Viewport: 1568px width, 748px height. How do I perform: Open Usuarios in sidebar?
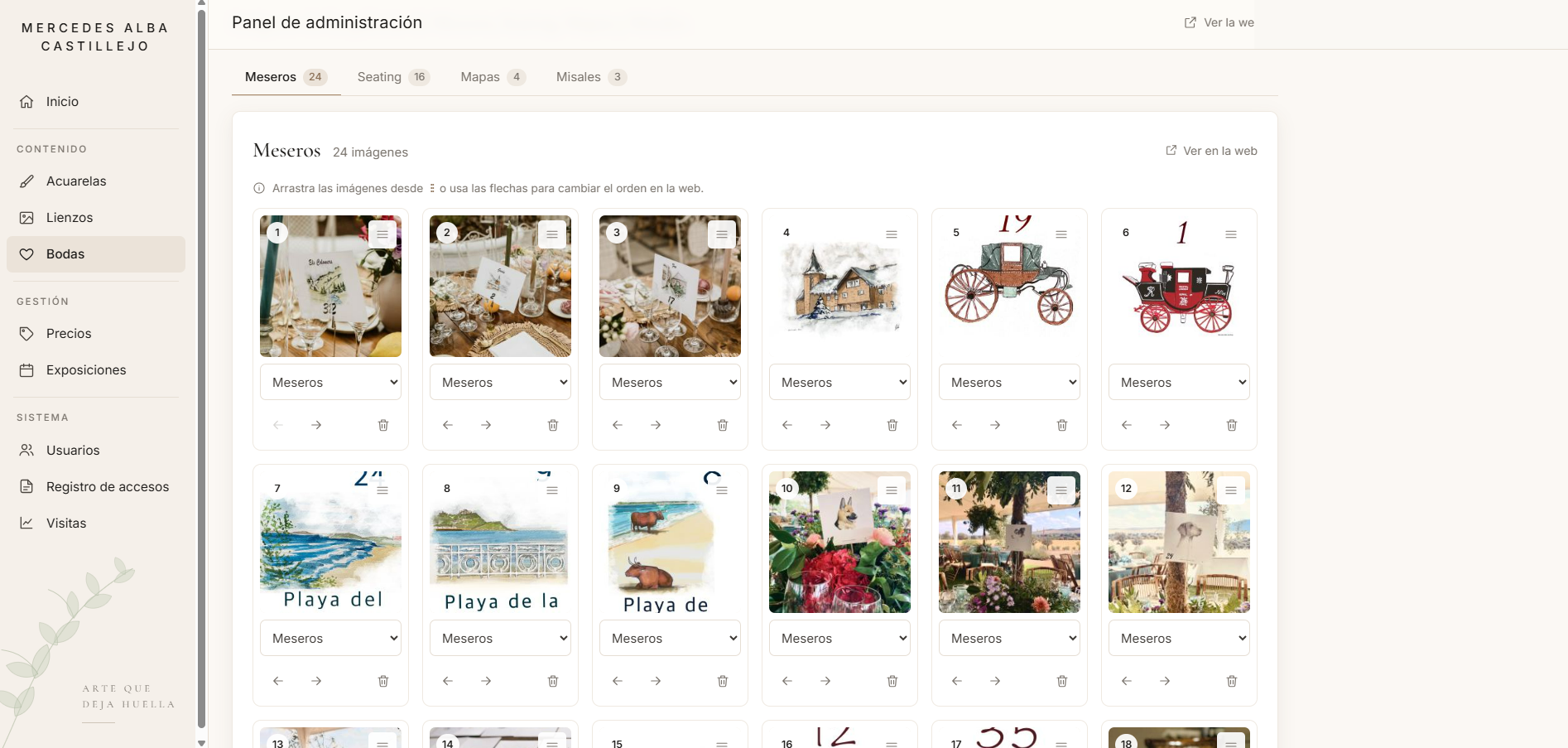(96, 451)
